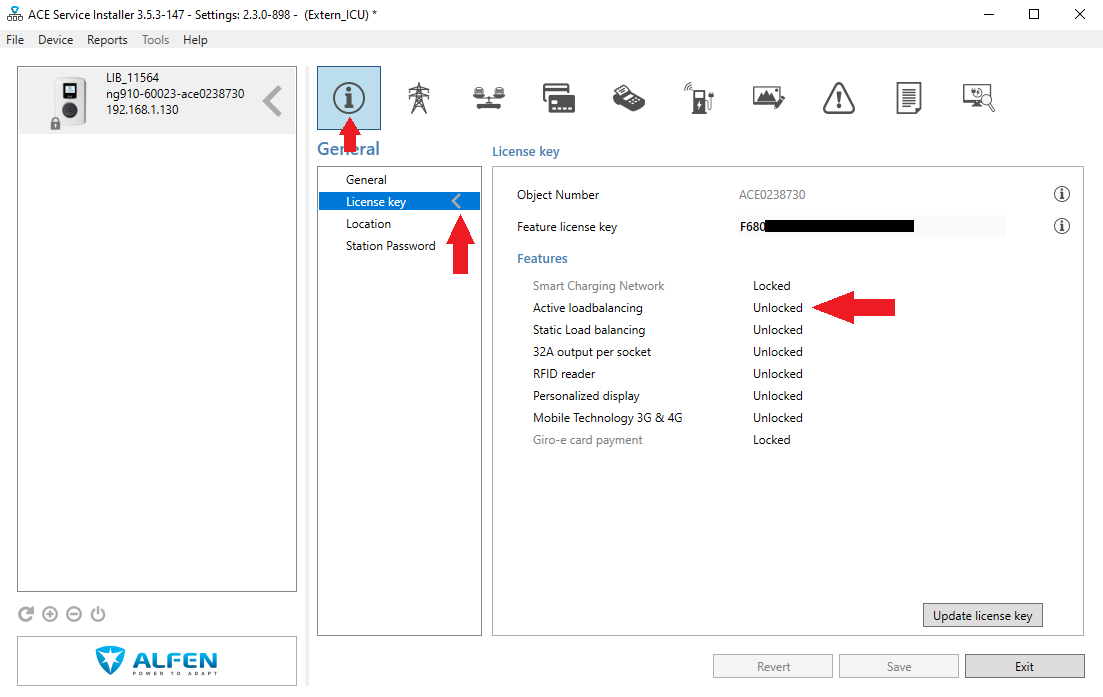Click the refresh device list icon

tap(26, 614)
